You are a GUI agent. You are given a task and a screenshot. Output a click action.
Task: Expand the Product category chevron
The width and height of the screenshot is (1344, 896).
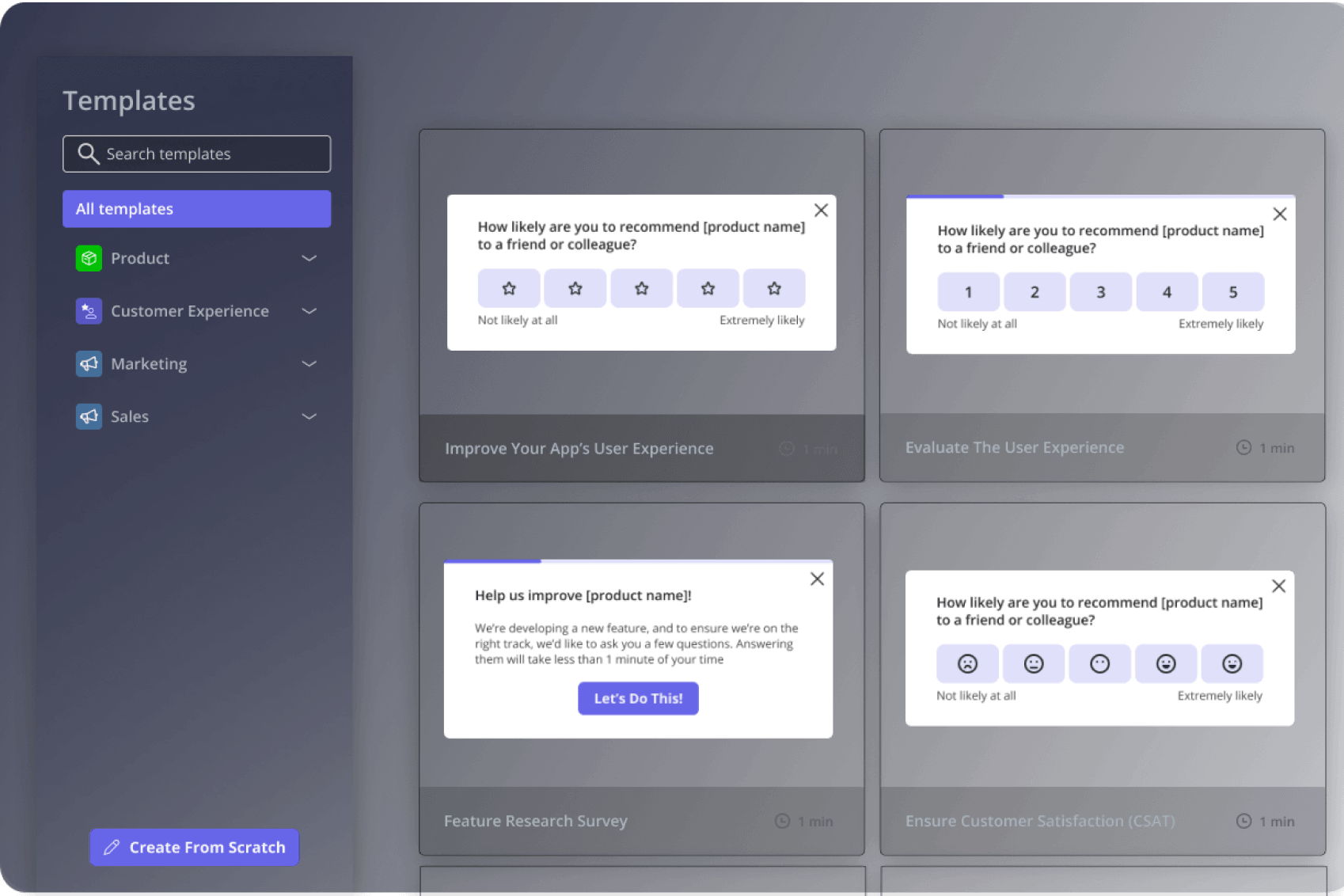coord(309,258)
